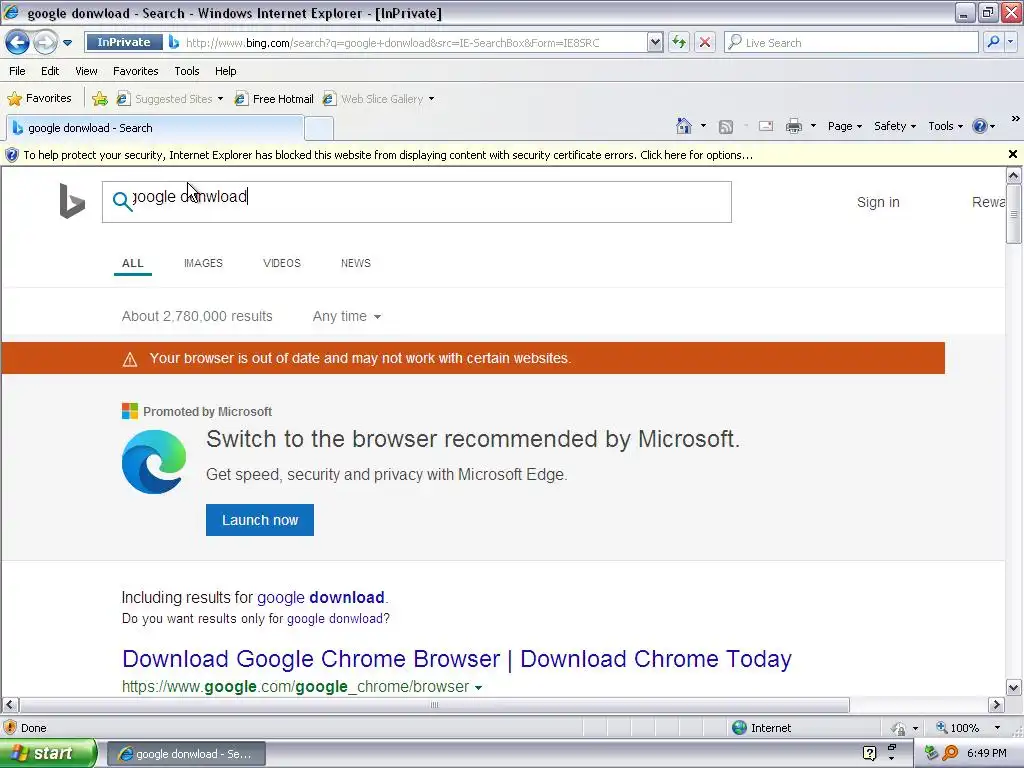
Task: Click the Windows start button
Action: pyautogui.click(x=48, y=754)
